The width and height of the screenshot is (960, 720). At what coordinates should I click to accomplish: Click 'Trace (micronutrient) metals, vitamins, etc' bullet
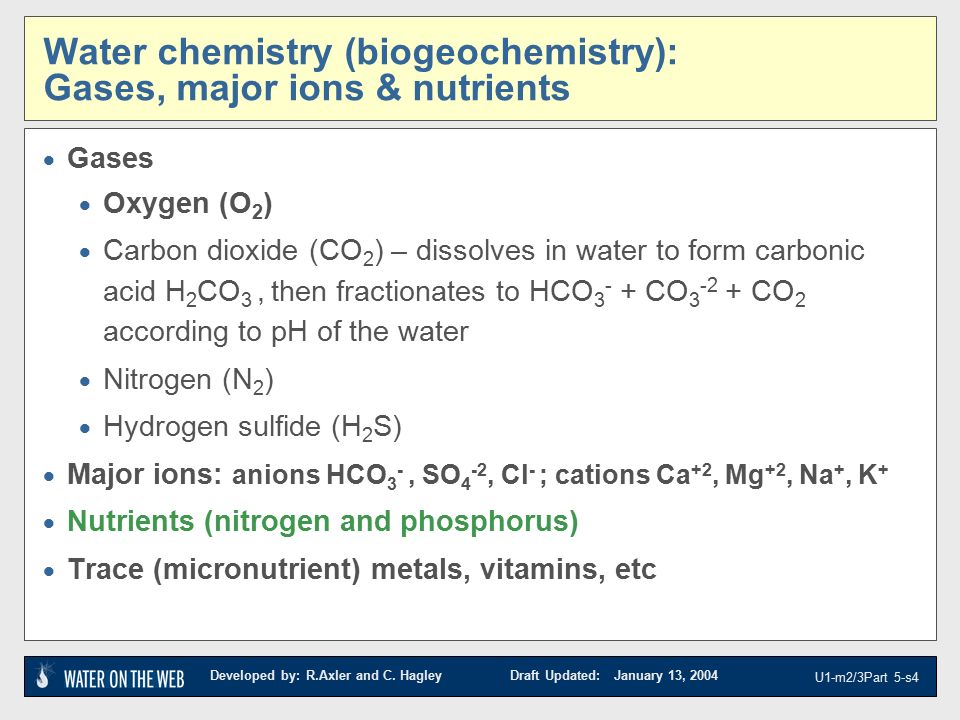click(362, 569)
